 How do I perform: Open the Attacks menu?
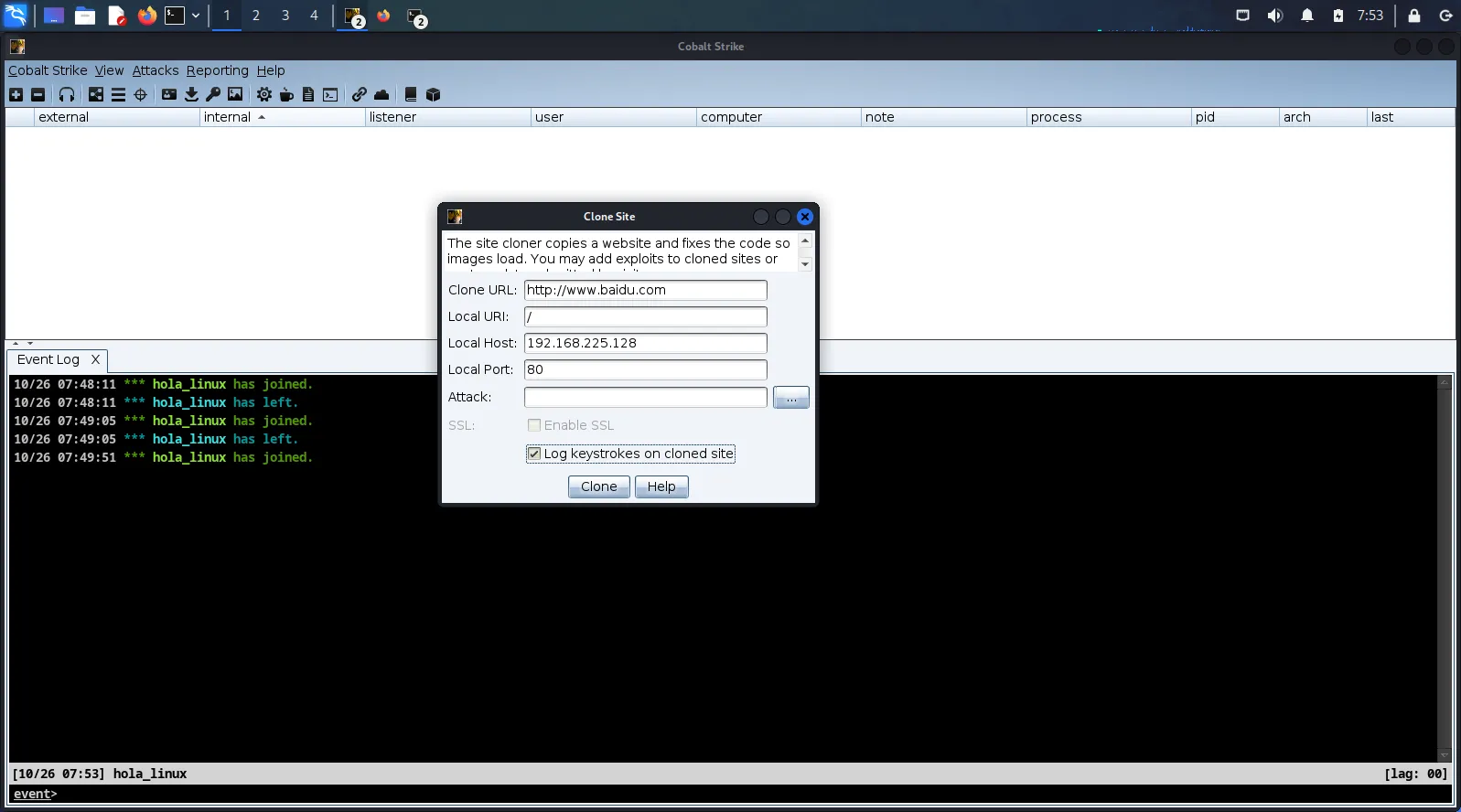[x=156, y=70]
